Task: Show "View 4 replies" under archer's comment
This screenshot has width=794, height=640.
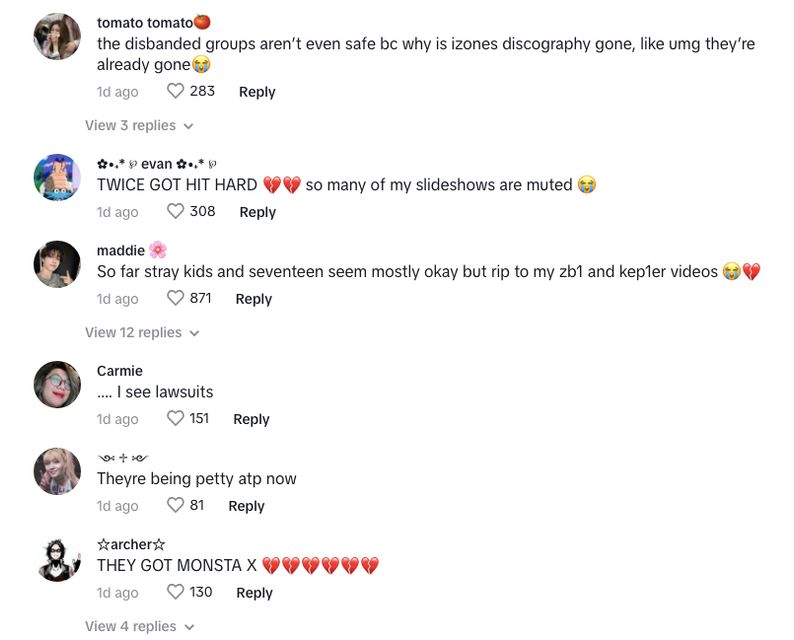Action: 138,627
